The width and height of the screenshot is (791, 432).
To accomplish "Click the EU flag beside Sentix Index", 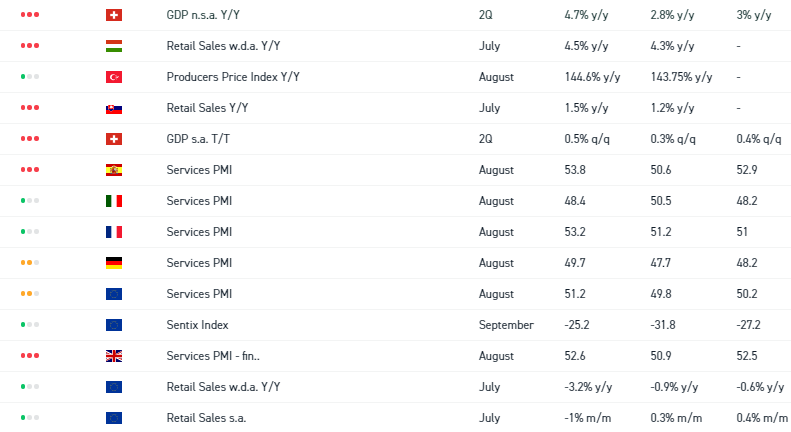I will pyautogui.click(x=113, y=325).
